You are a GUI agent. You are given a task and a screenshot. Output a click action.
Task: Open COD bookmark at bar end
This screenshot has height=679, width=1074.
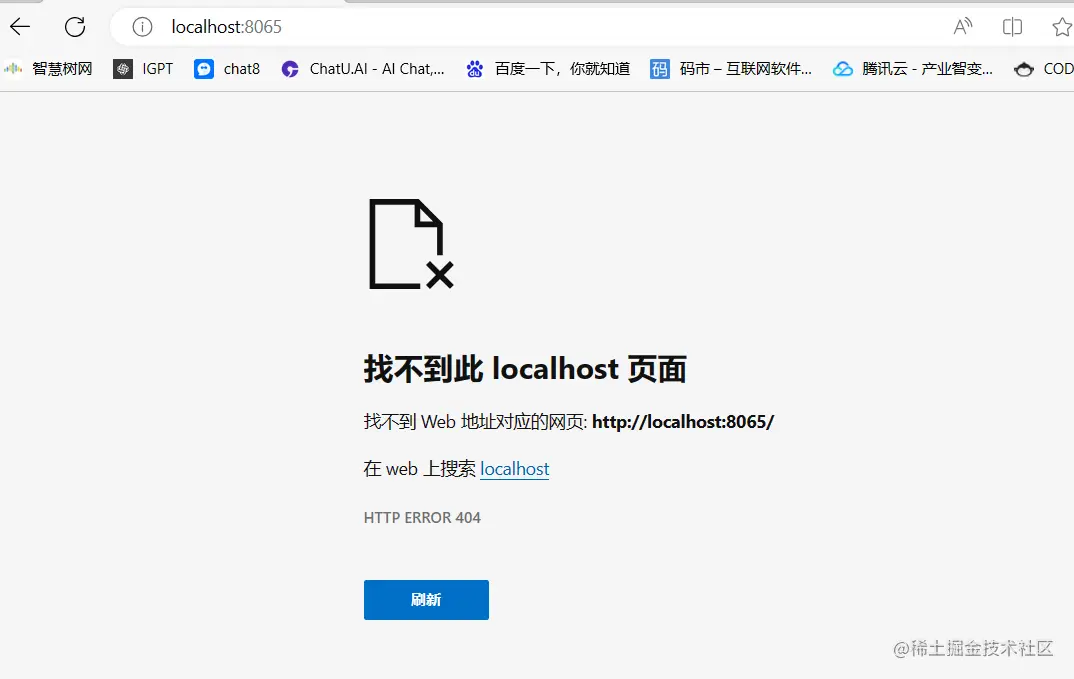click(1044, 69)
